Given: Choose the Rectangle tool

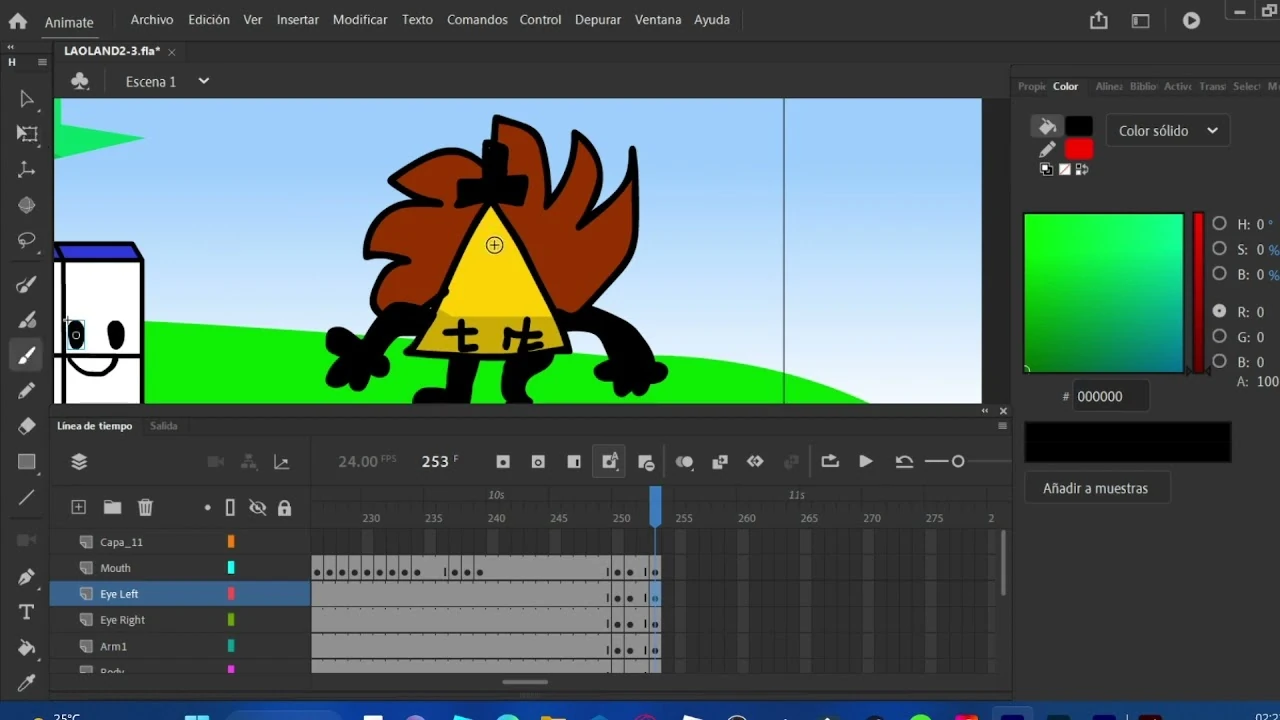Looking at the screenshot, I should (27, 462).
